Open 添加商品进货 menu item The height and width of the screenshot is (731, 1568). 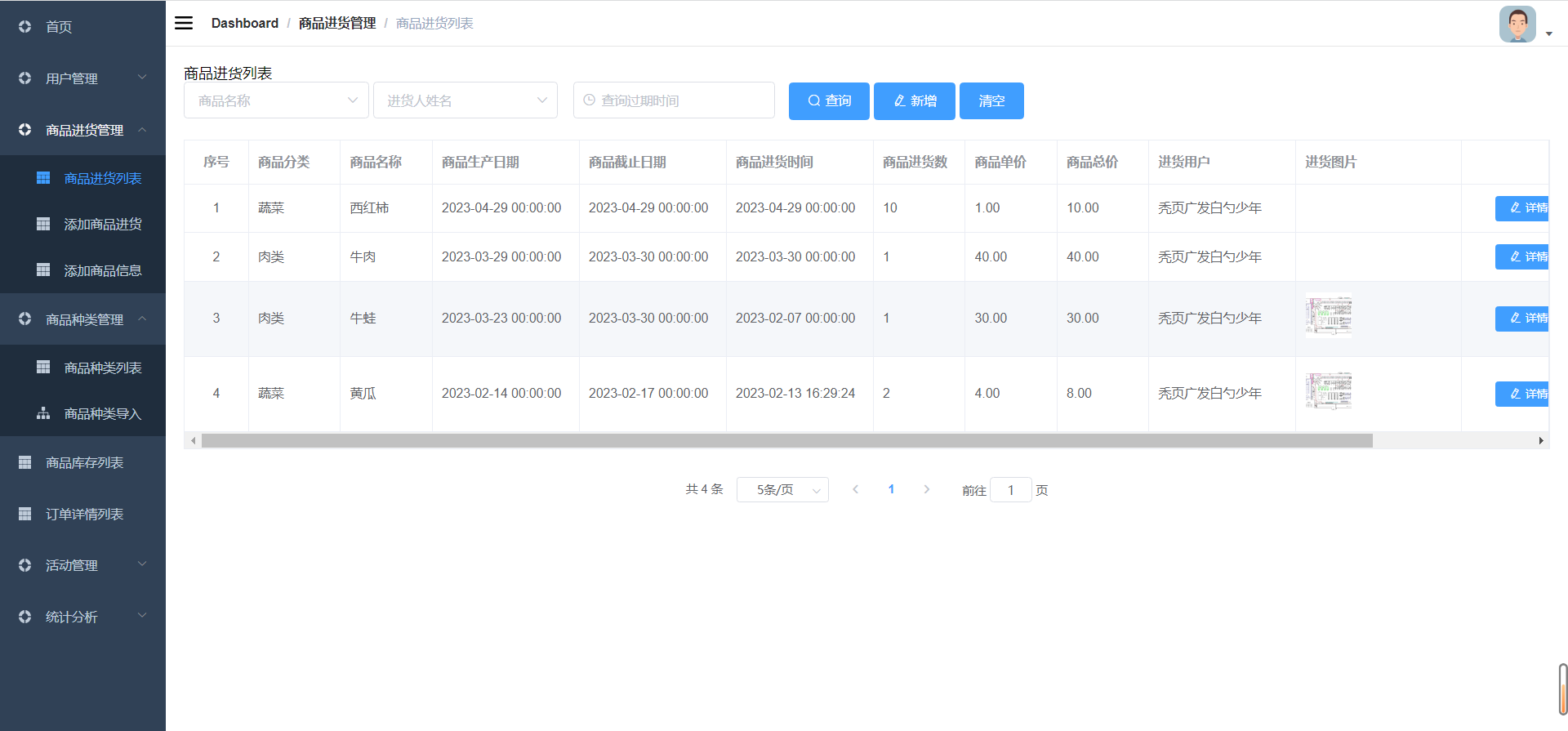tap(82, 223)
